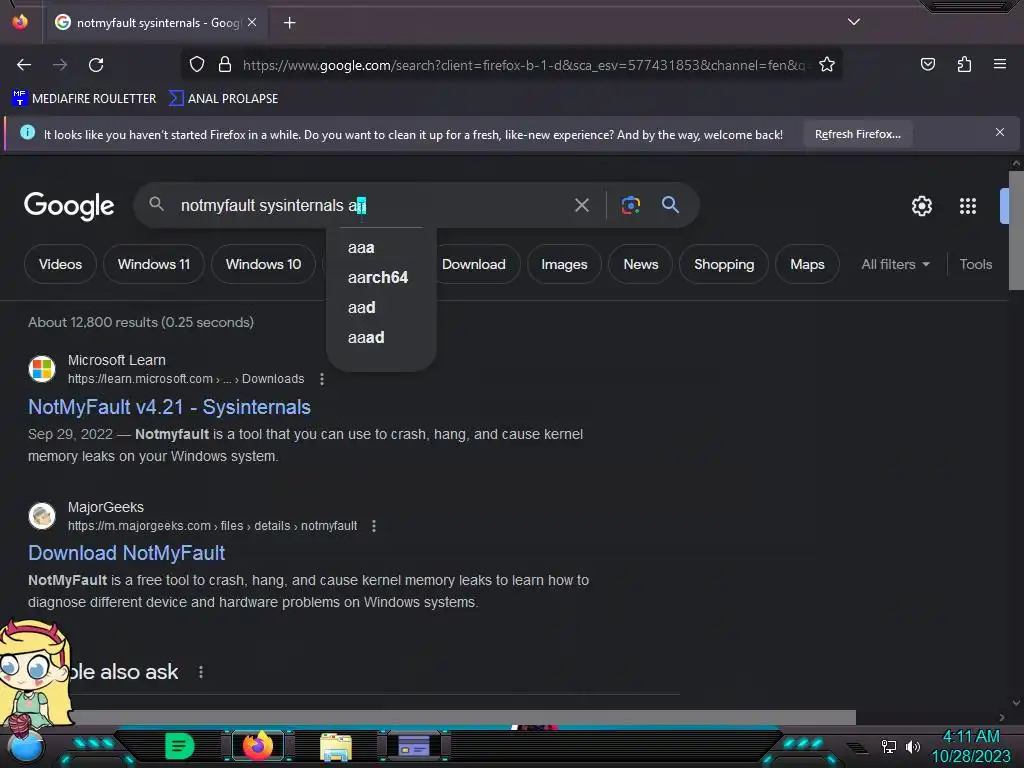Viewport: 1024px width, 768px height.
Task: Switch to Shopping results
Action: 724,264
